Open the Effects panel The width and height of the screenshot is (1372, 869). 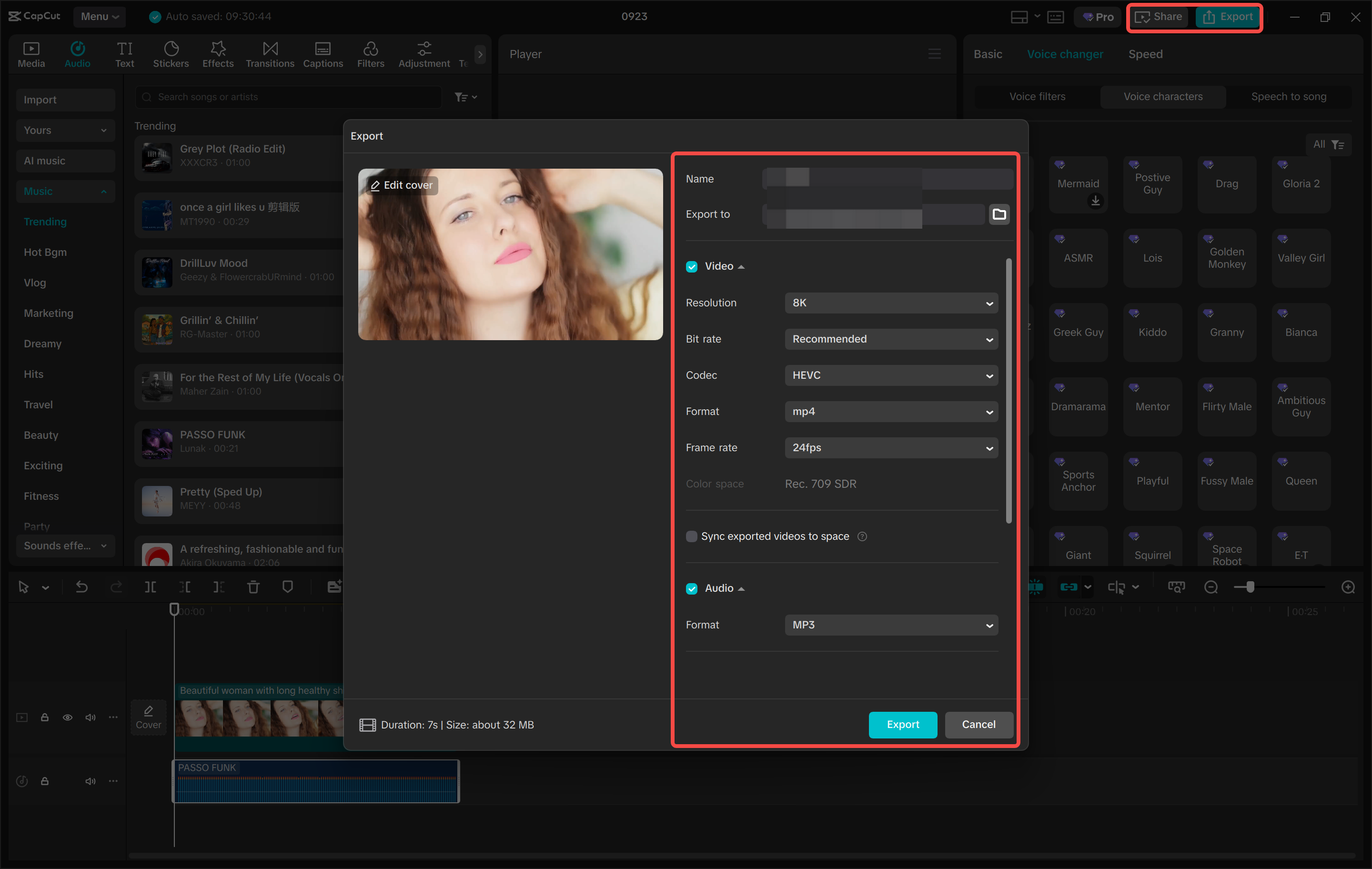click(x=218, y=53)
